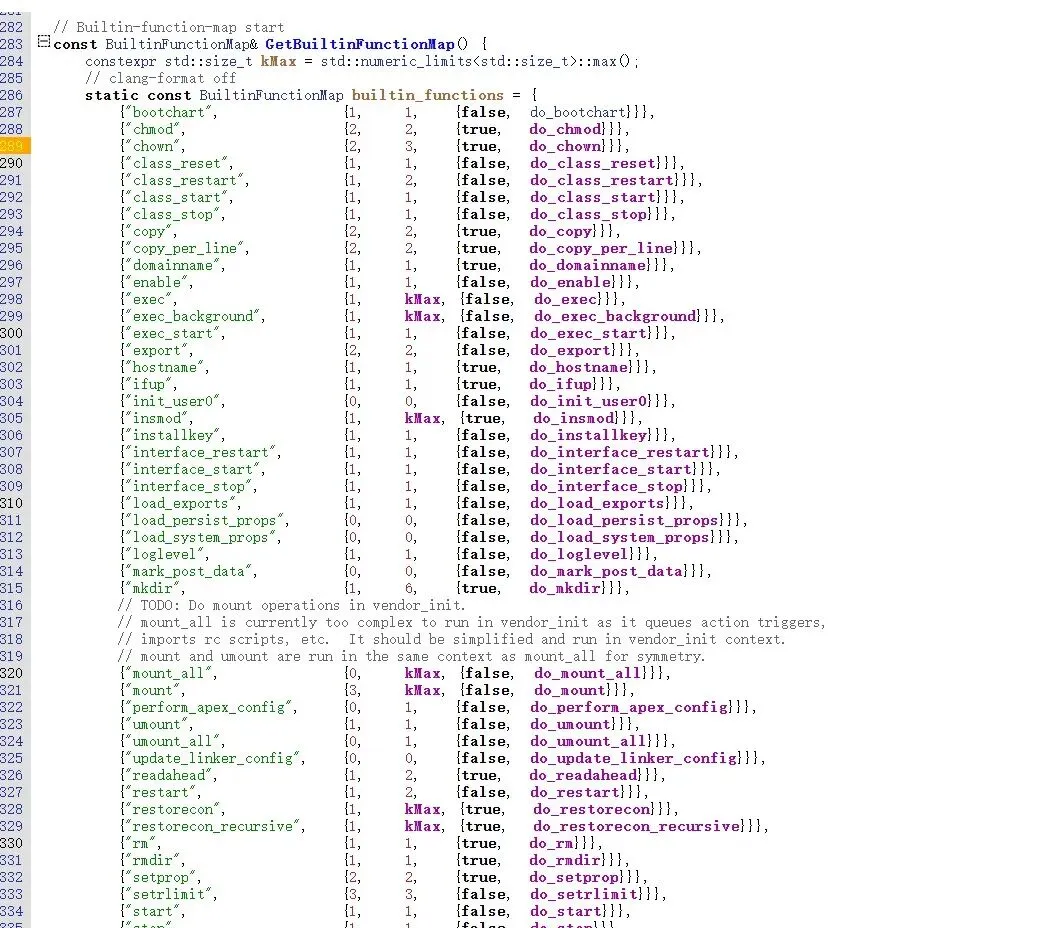Image resolution: width=1064 pixels, height=928 pixels.
Task: Click do_exec_background function reference
Action: (x=615, y=316)
